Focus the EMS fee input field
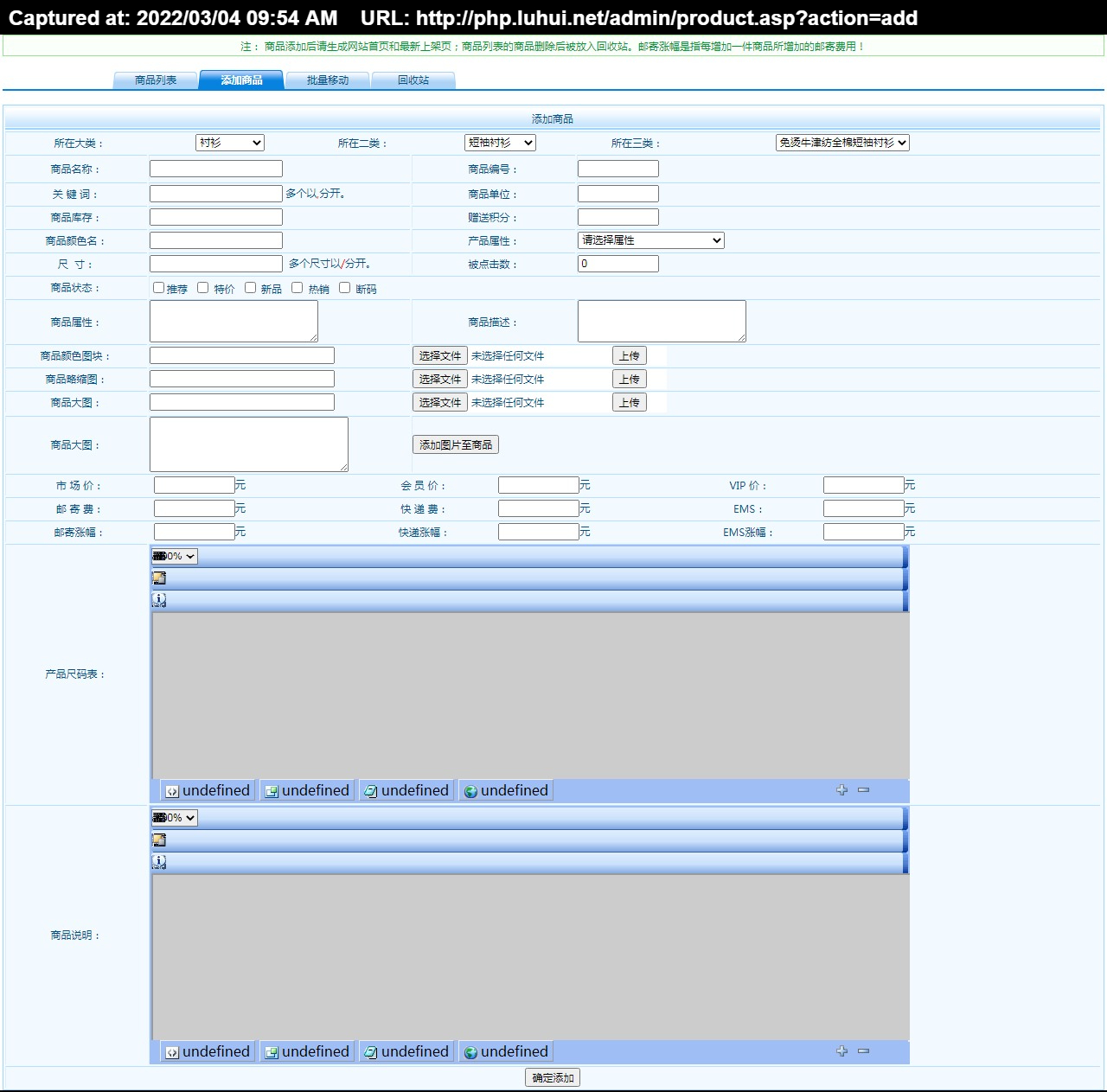 pos(864,508)
